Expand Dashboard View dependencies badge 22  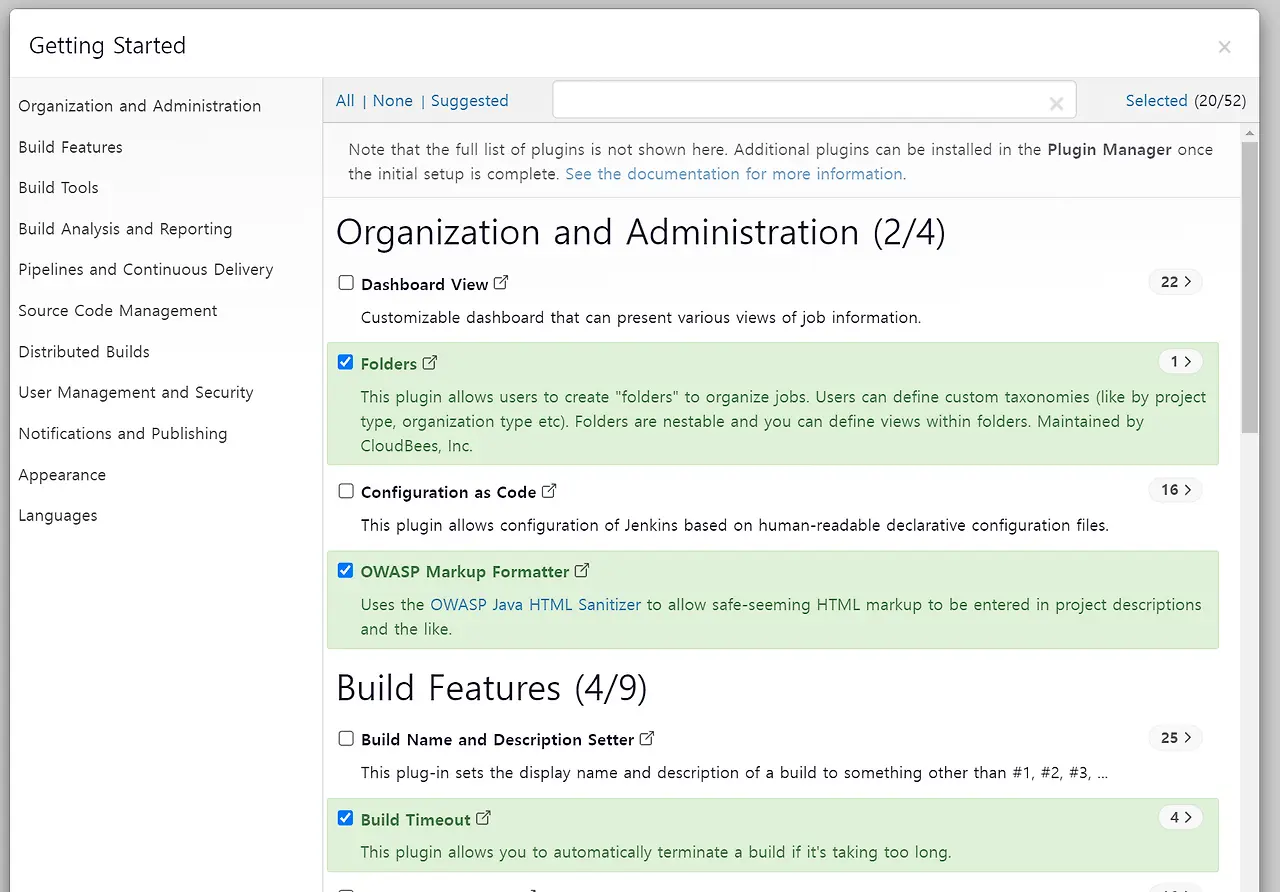click(1175, 282)
